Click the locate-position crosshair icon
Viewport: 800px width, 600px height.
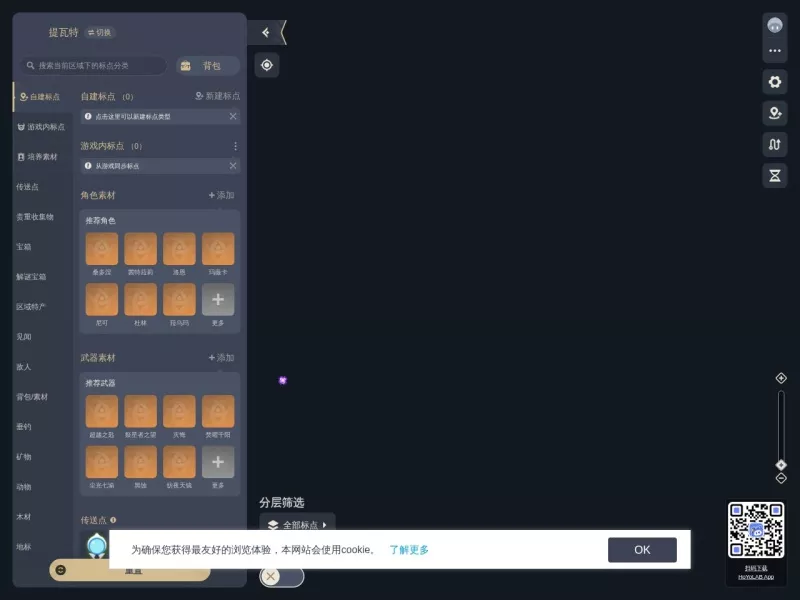[267, 65]
